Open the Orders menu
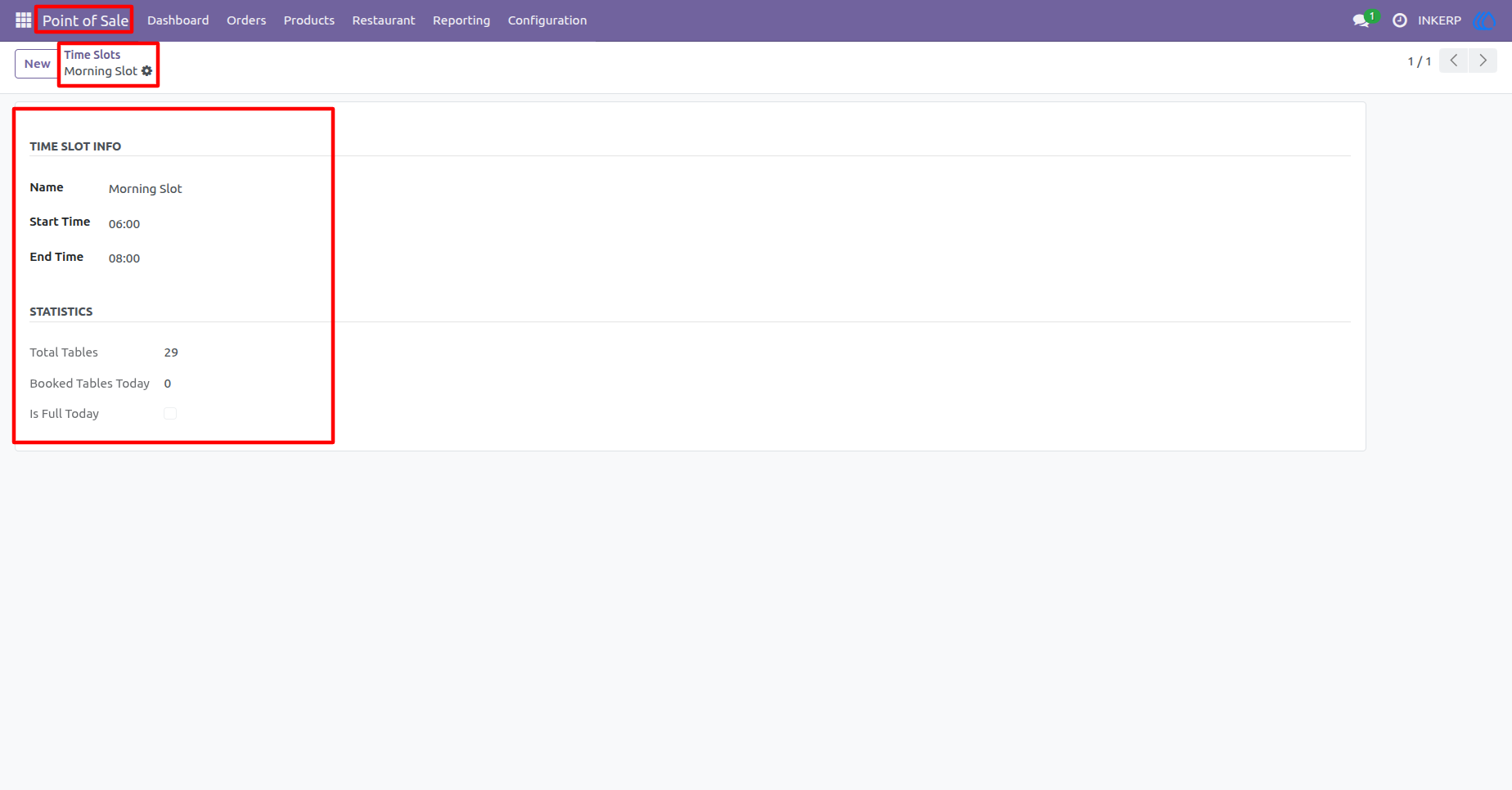The width and height of the screenshot is (1512, 790). coord(246,20)
